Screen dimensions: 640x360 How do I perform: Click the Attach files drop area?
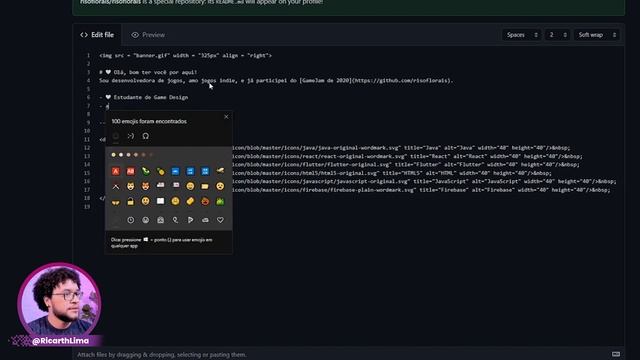pyautogui.click(x=348, y=354)
